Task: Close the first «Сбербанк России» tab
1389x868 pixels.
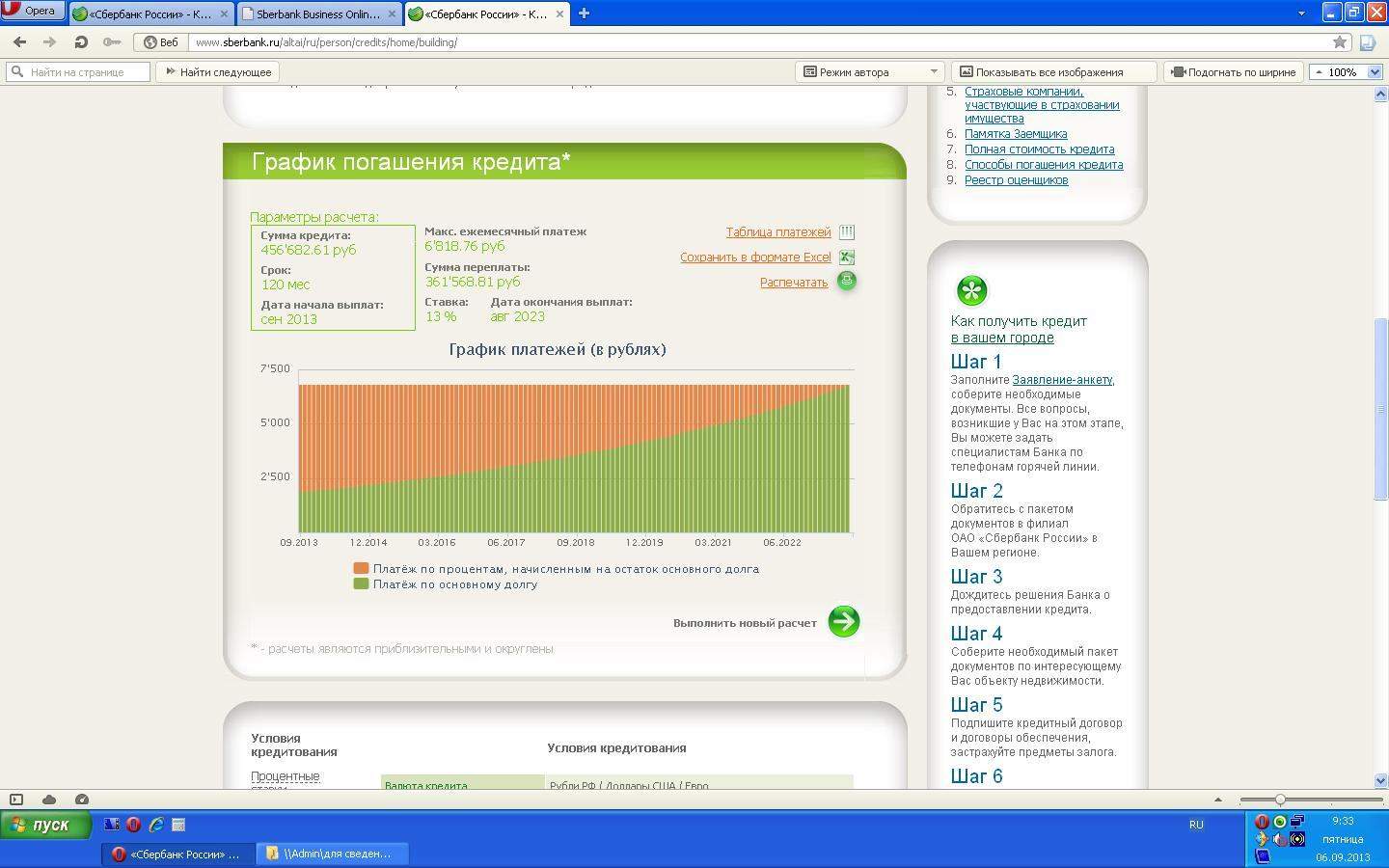Action: pyautogui.click(x=225, y=14)
